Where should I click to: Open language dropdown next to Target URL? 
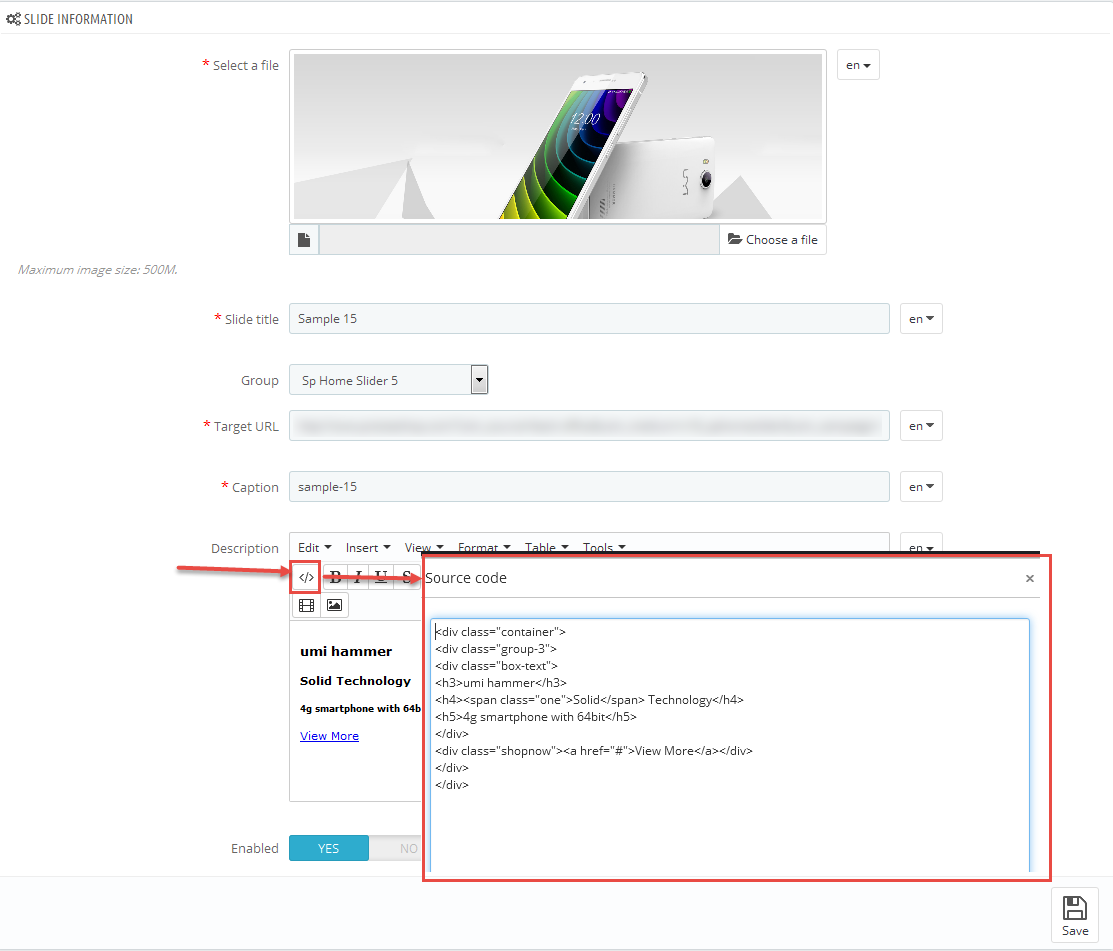[x=921, y=426]
